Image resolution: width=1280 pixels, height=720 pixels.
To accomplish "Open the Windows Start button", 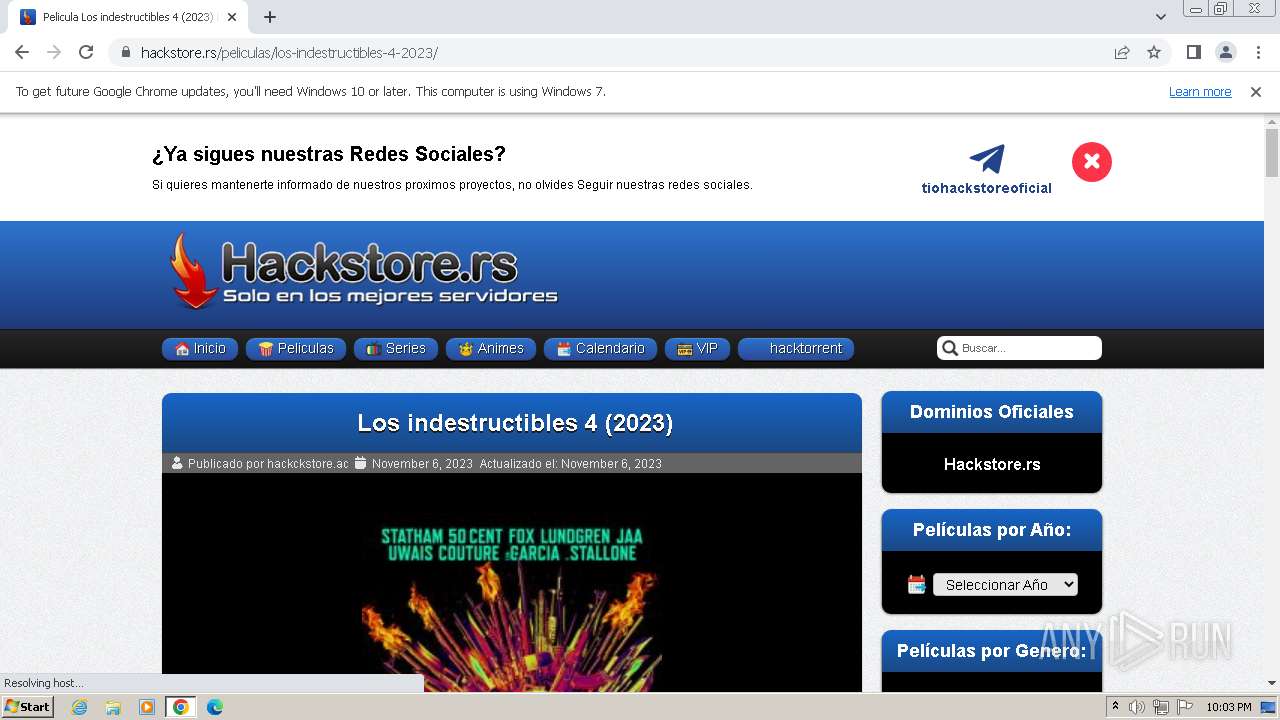I will click(x=27, y=706).
